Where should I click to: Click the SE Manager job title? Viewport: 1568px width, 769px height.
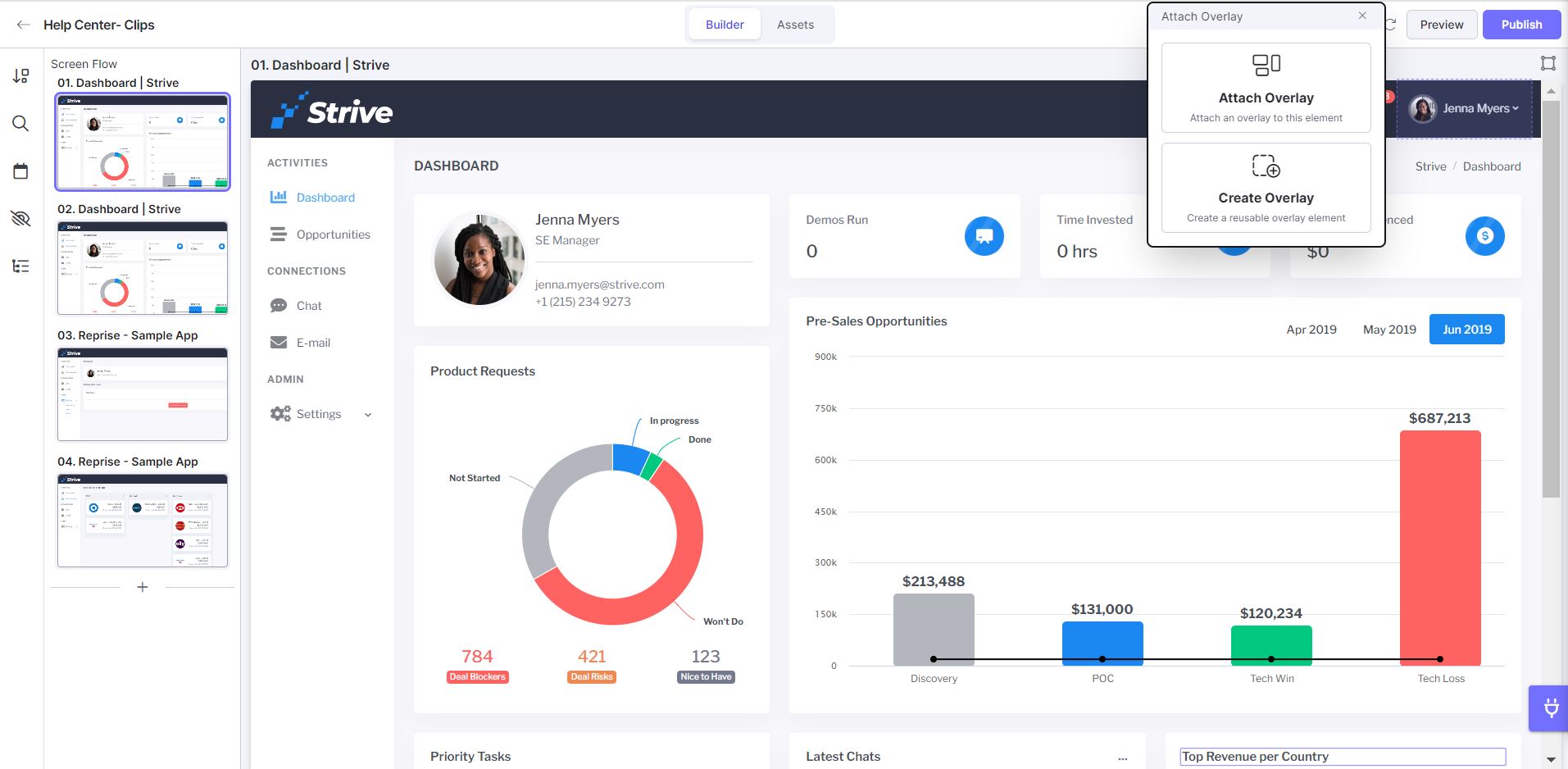point(567,240)
